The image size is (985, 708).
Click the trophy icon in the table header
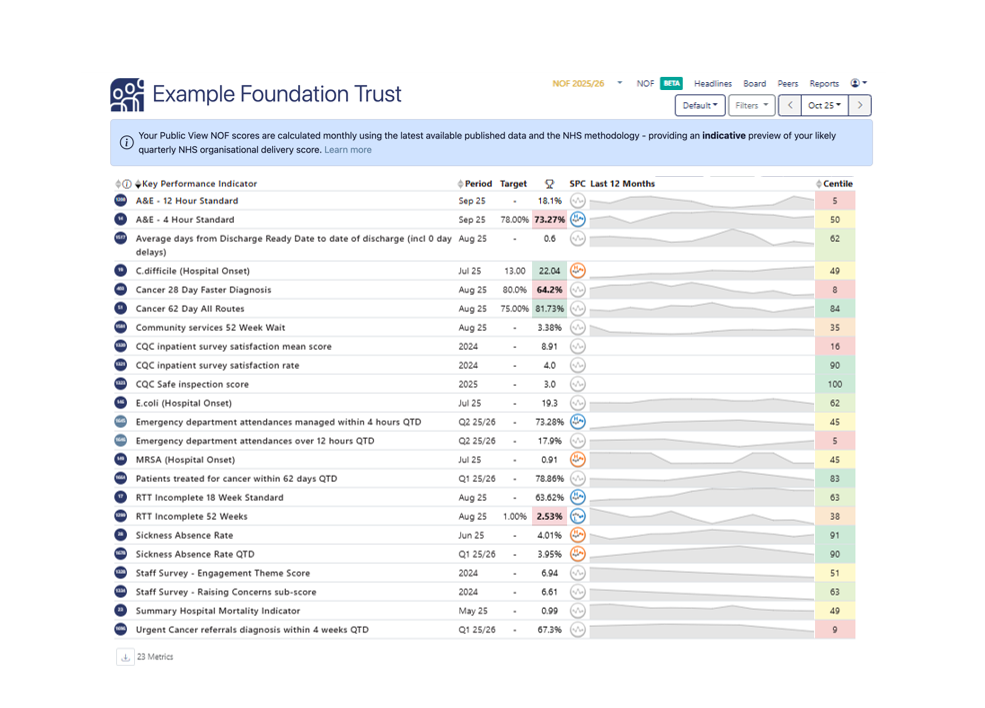click(549, 184)
